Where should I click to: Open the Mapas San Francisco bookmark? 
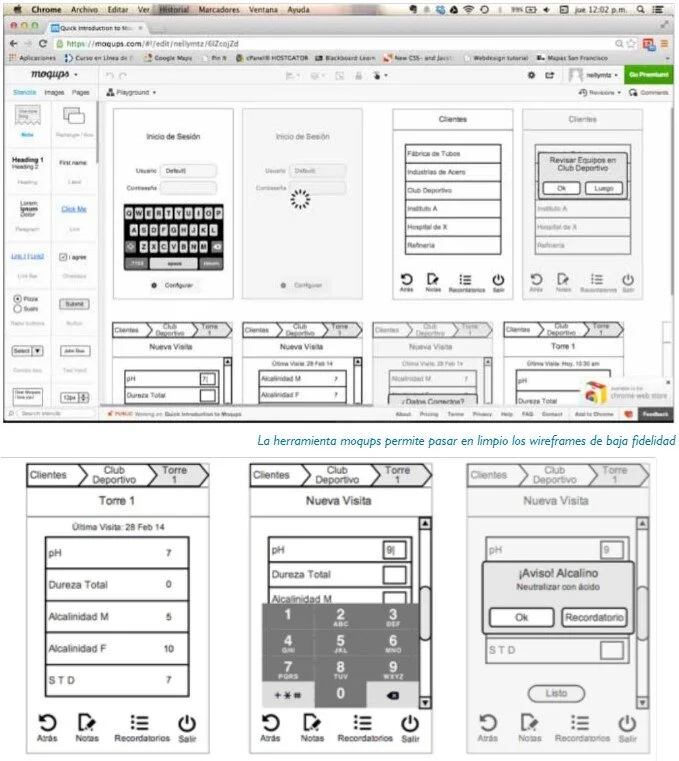(572, 58)
